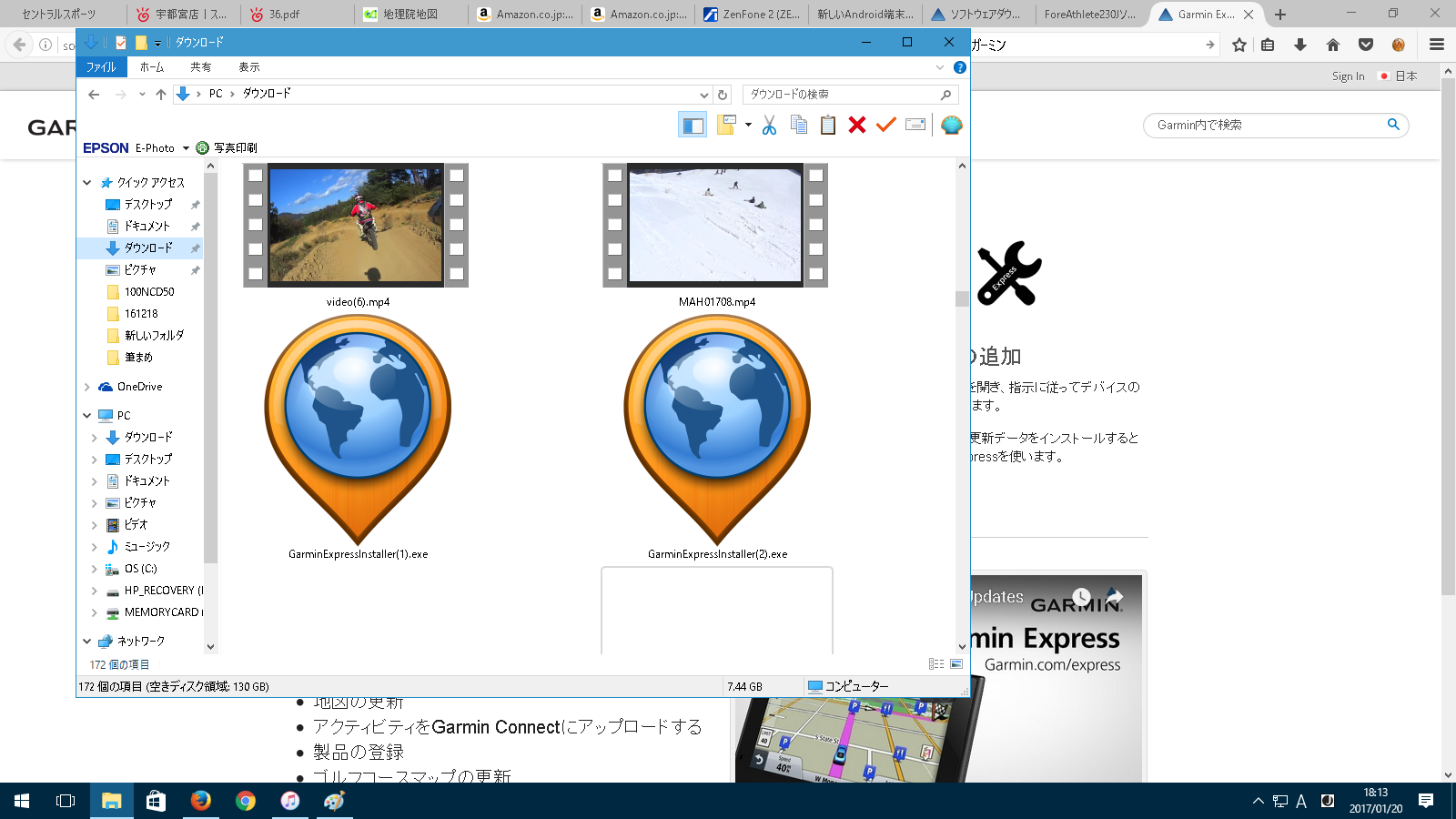Open a new browser tab
The width and height of the screenshot is (1456, 819).
1280,15
